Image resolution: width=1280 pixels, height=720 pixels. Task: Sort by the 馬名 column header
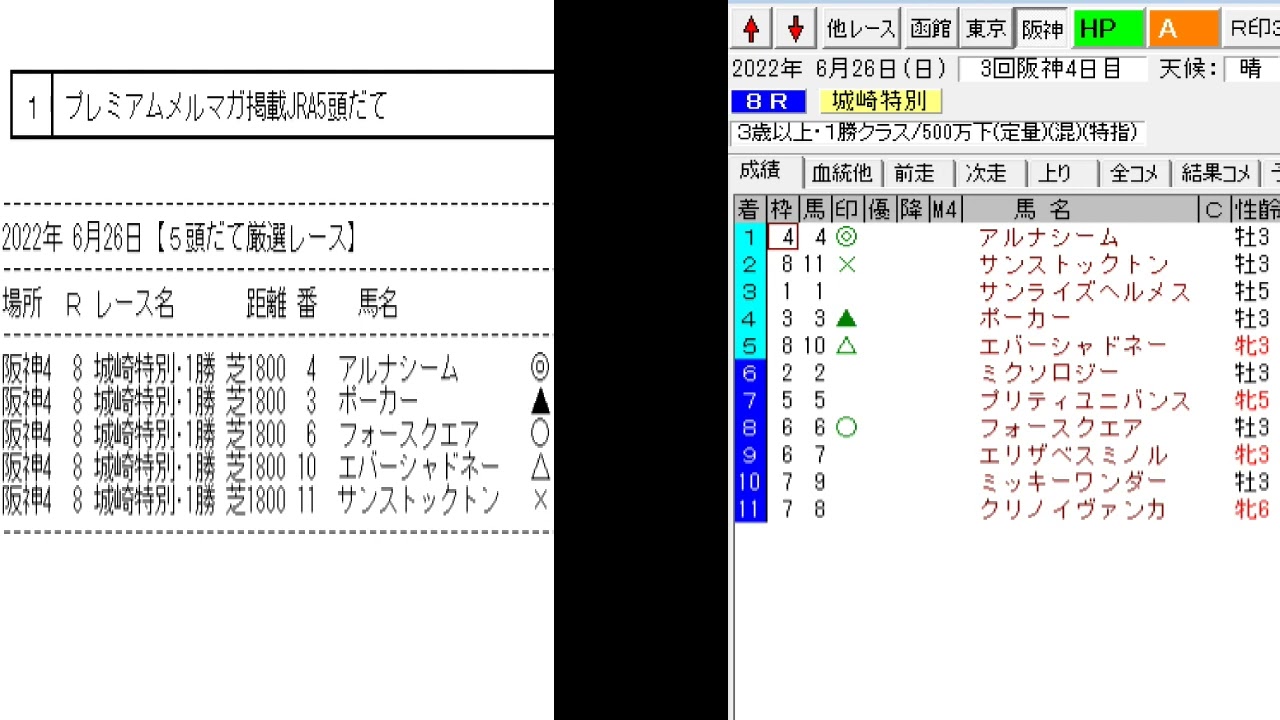click(1042, 209)
